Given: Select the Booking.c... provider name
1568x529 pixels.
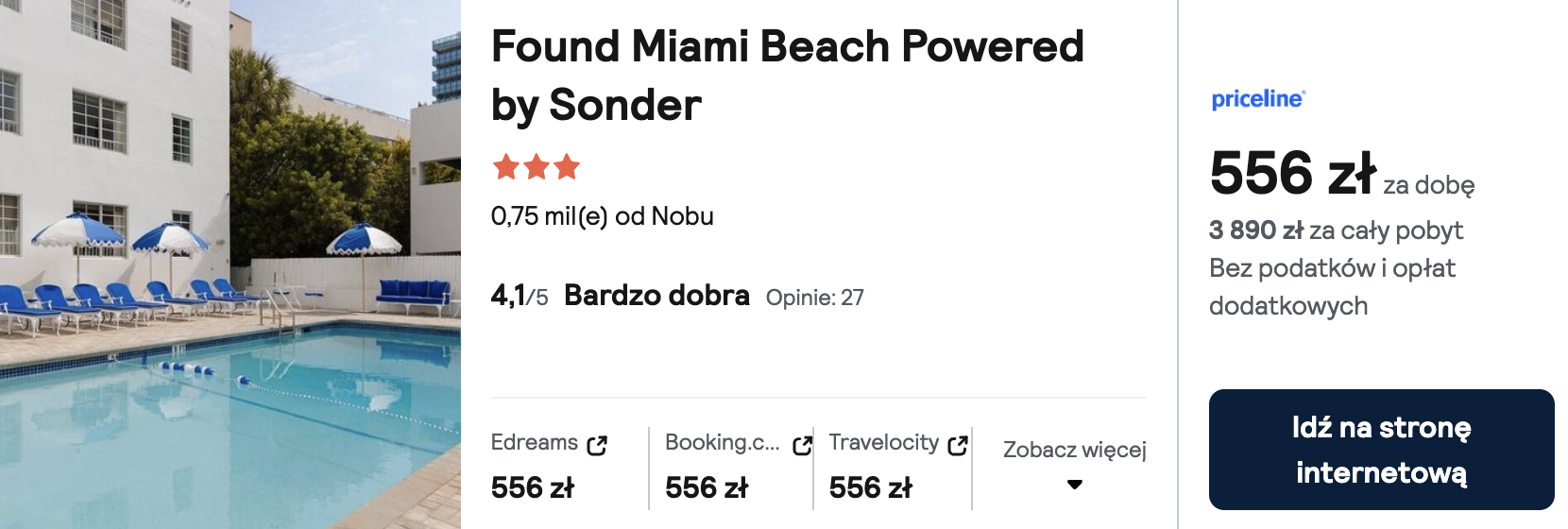Looking at the screenshot, I should (723, 442).
